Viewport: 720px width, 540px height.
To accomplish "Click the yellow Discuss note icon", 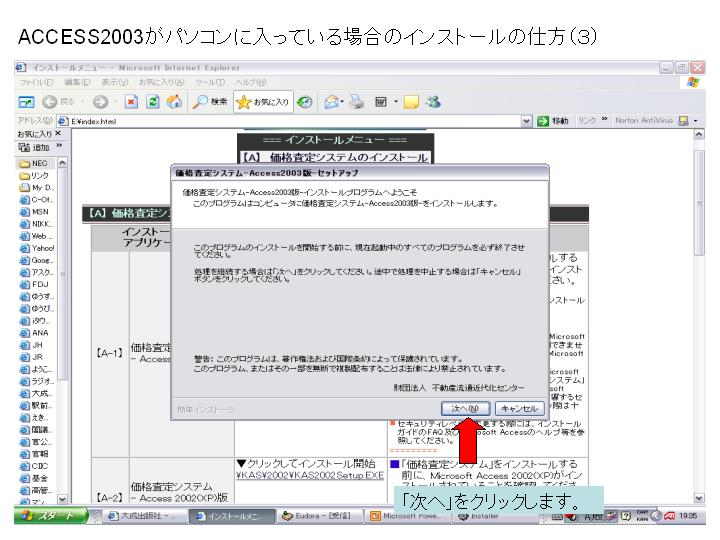I will tap(411, 102).
